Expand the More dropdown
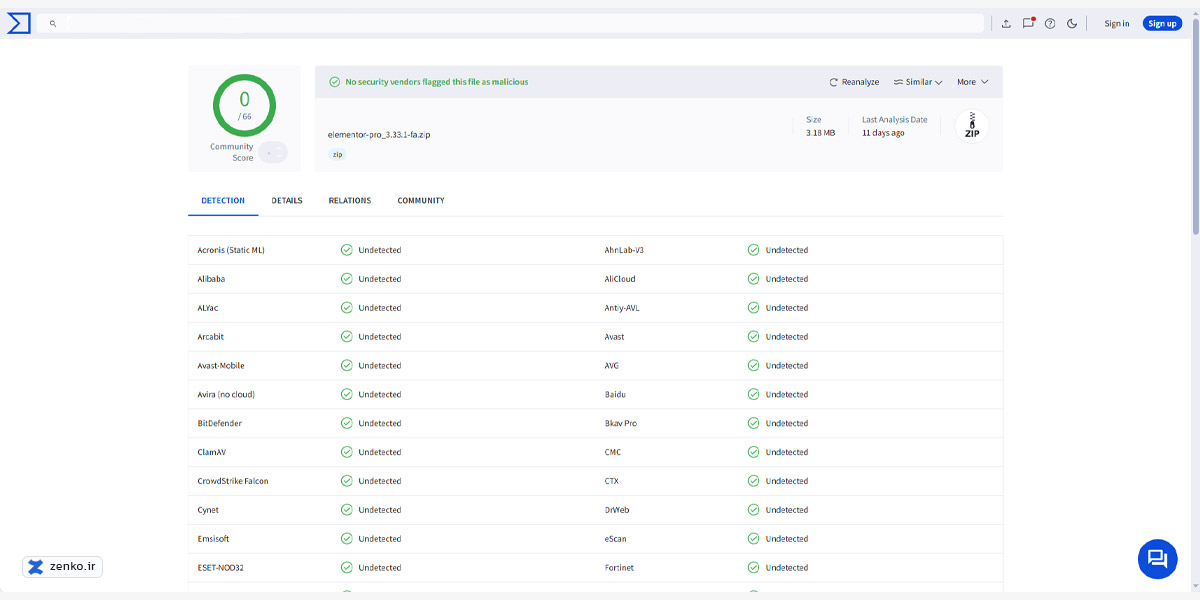The height and width of the screenshot is (600, 1200). 972,82
